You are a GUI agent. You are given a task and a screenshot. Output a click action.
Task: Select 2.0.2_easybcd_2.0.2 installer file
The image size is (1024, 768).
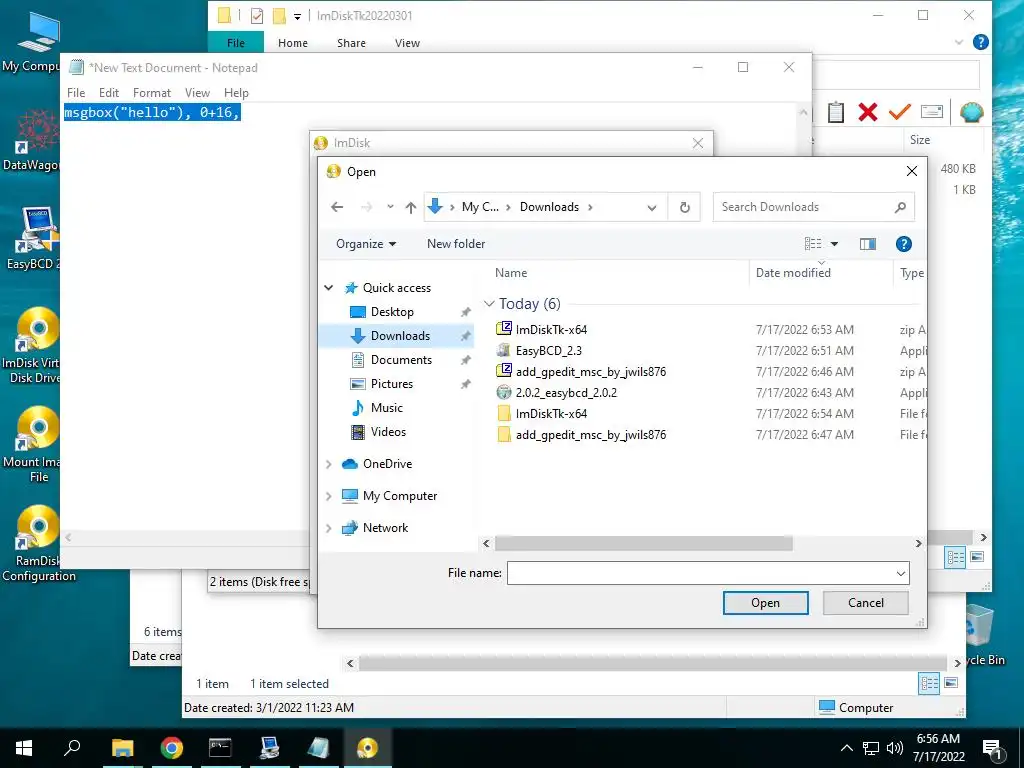[x=566, y=392]
